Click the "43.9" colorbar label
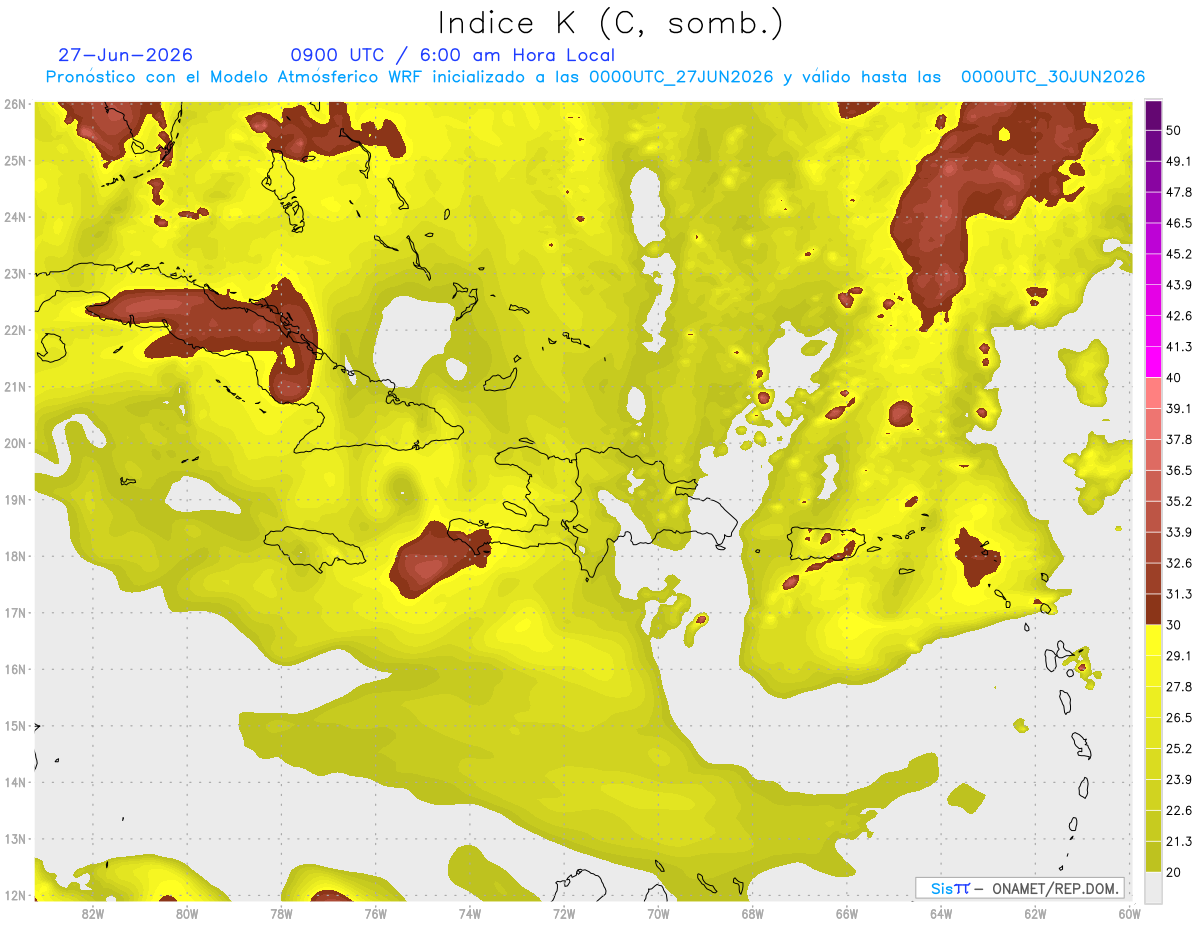The height and width of the screenshot is (927, 1200). (1179, 285)
